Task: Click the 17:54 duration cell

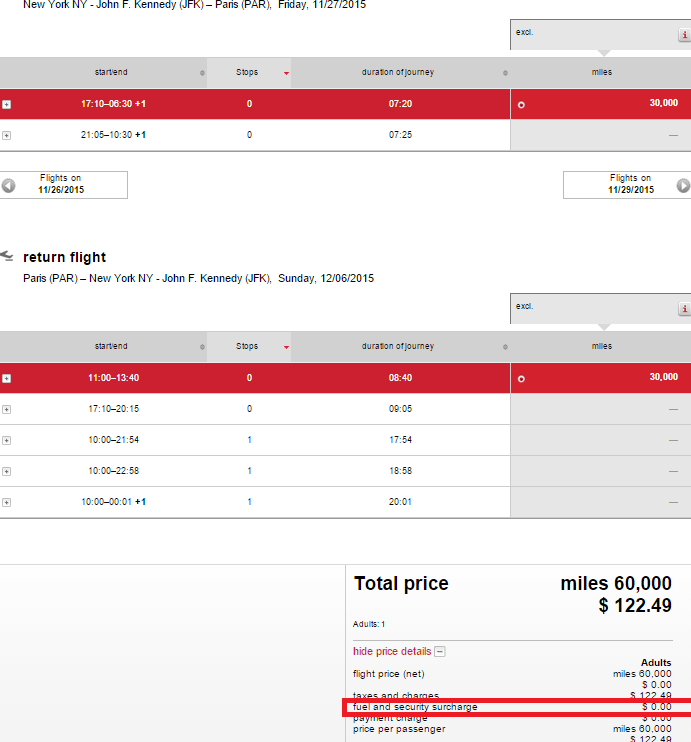Action: point(400,440)
